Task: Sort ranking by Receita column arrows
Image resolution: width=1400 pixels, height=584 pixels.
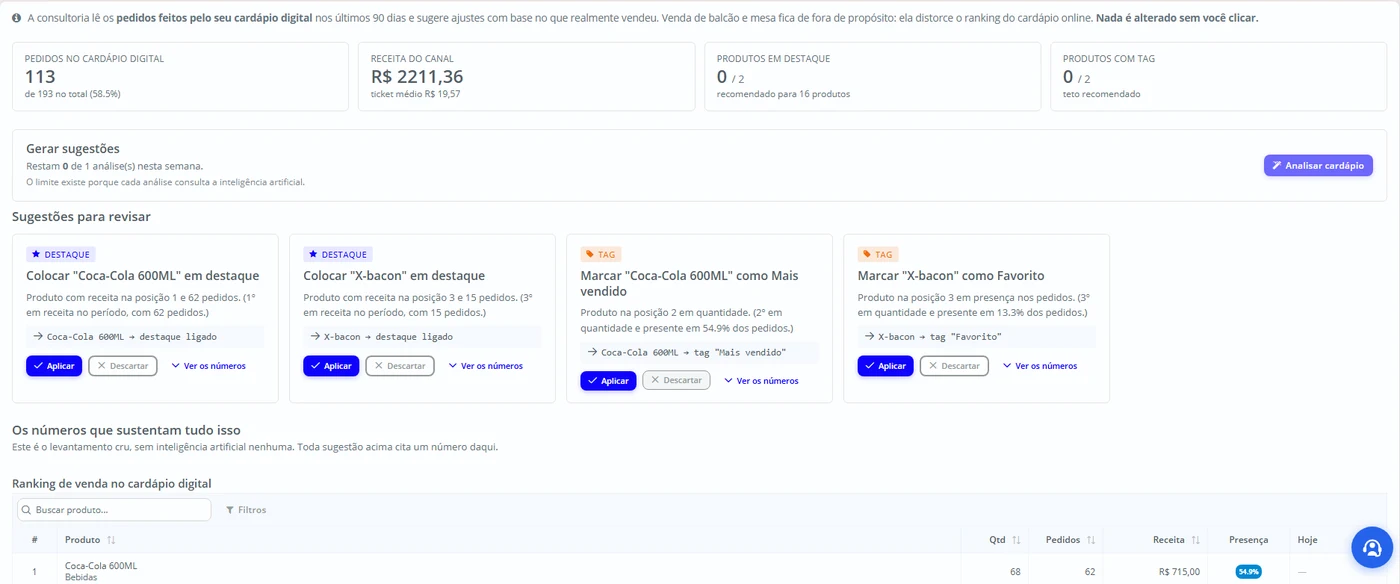Action: click(x=1195, y=540)
